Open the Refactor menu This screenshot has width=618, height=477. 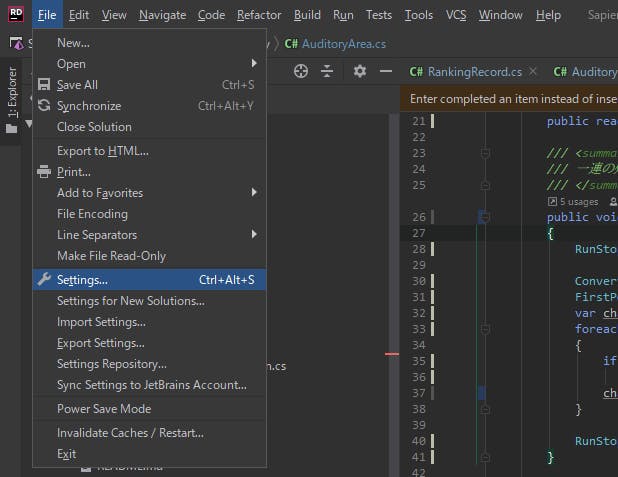(259, 15)
